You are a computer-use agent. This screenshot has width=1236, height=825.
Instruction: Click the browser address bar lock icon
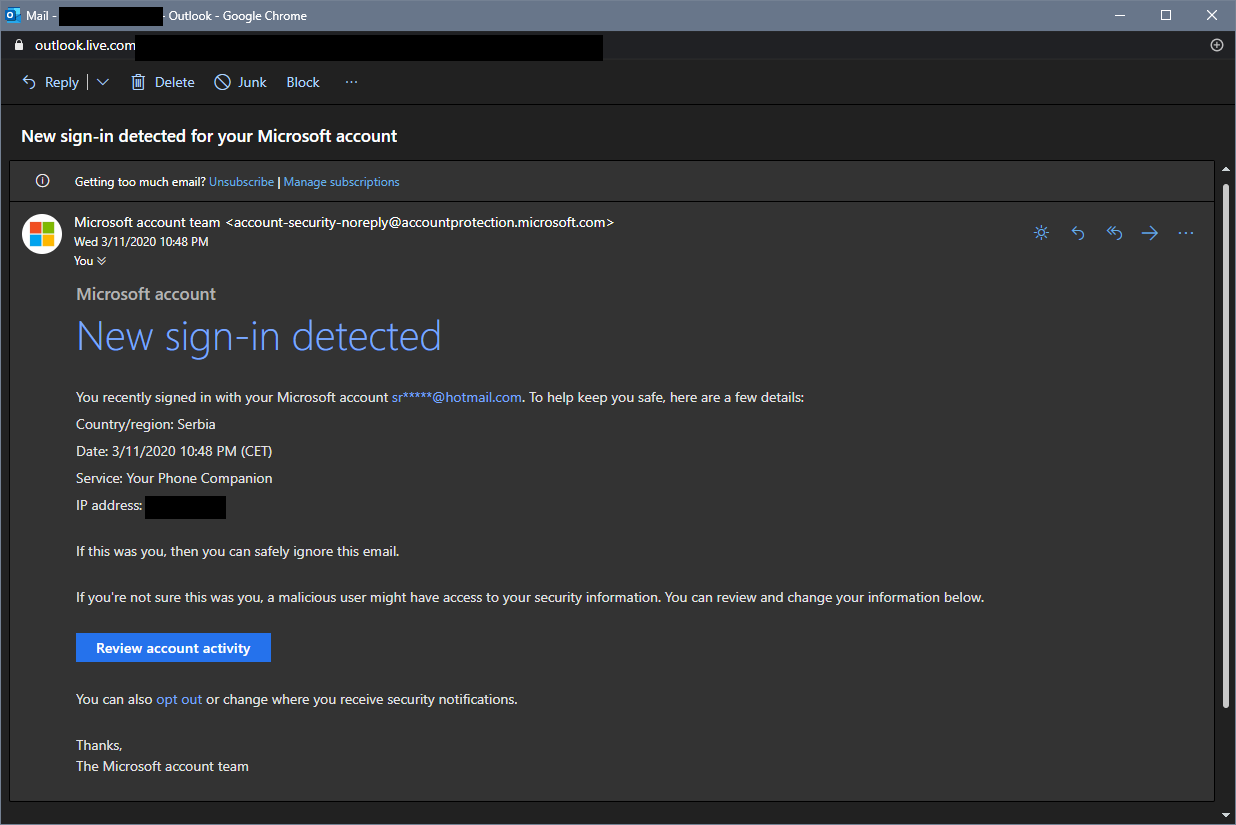coord(18,45)
